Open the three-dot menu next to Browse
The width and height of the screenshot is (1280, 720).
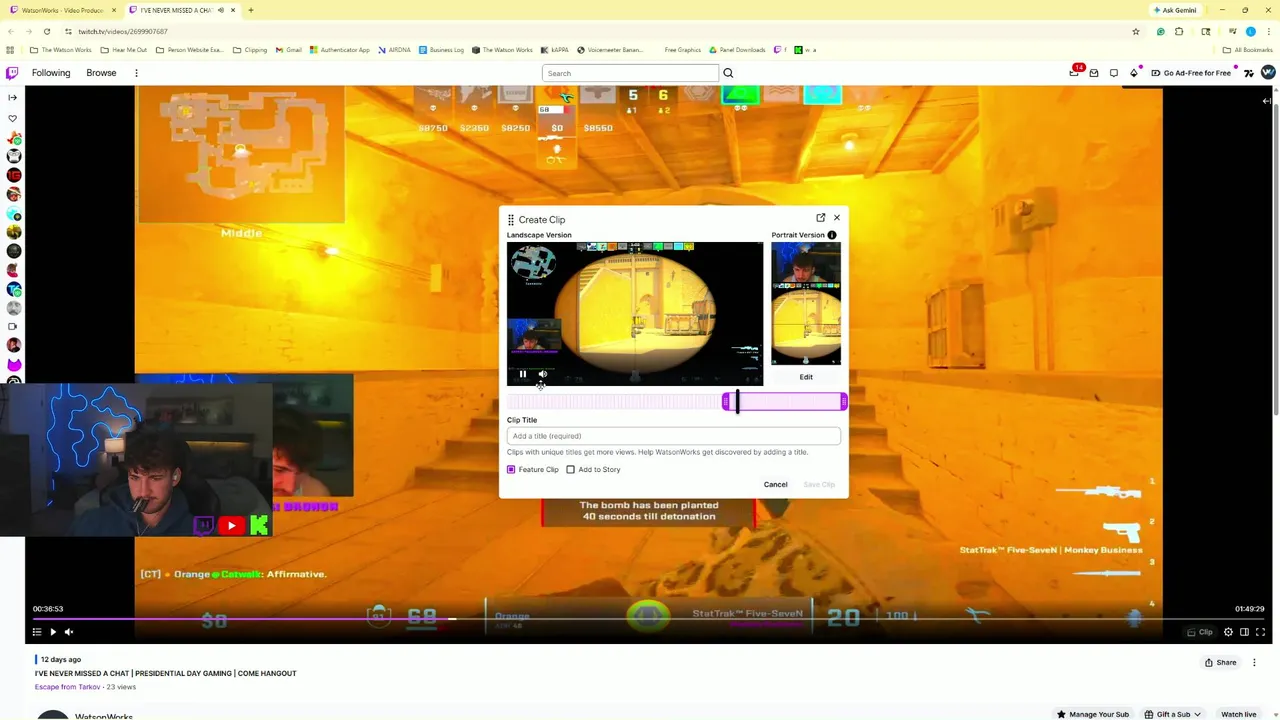pyautogui.click(x=136, y=73)
